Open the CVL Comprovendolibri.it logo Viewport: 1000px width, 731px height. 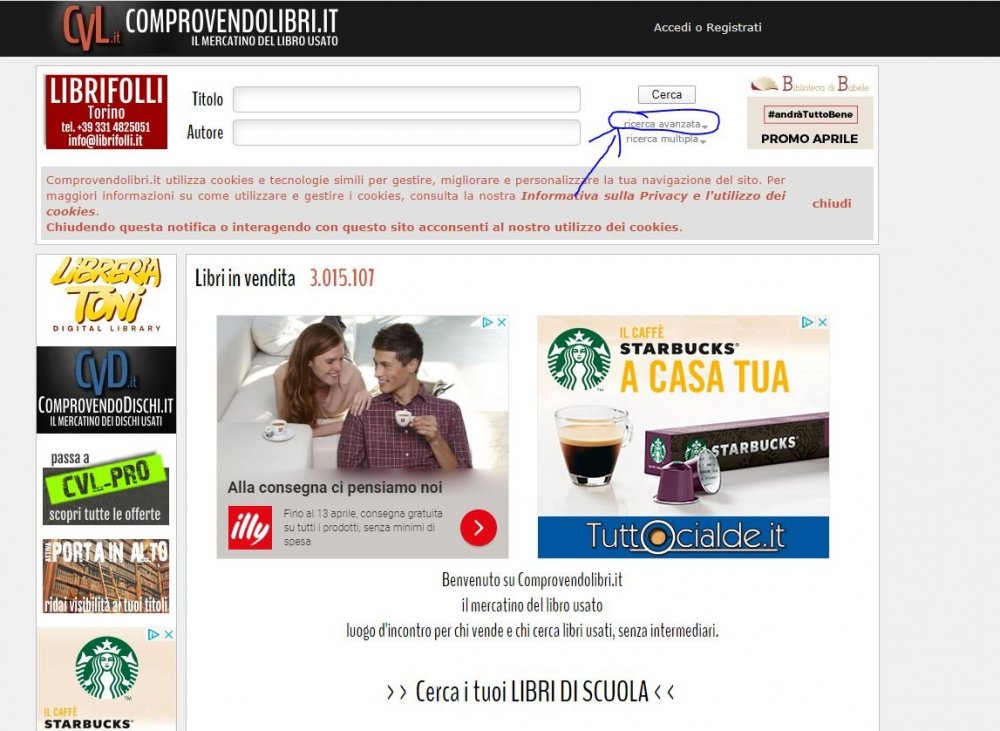[x=200, y=27]
